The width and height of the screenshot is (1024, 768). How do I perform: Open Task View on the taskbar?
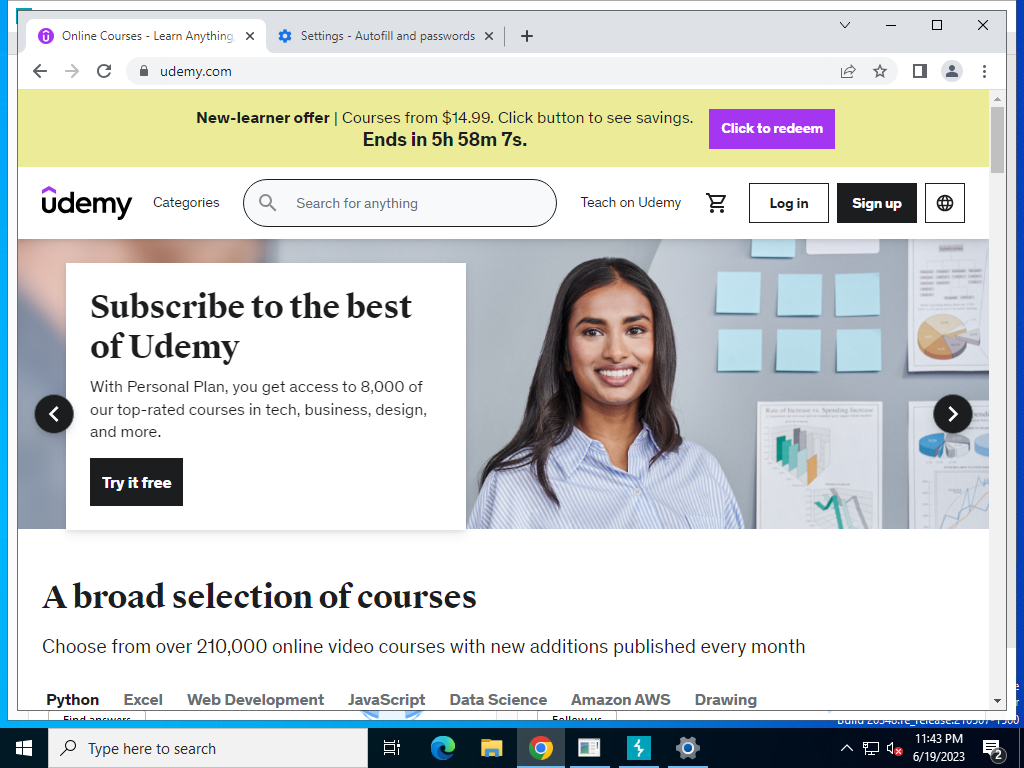pos(392,748)
